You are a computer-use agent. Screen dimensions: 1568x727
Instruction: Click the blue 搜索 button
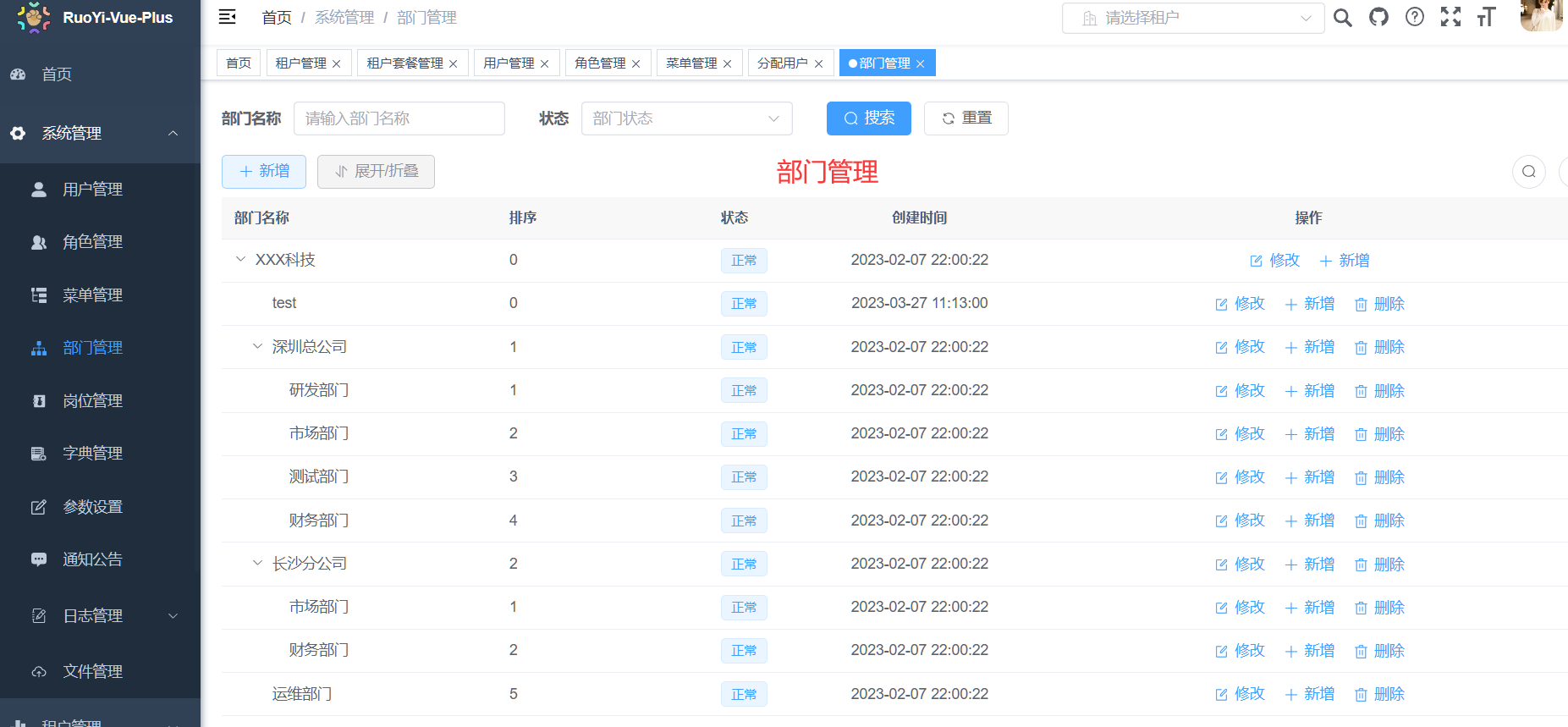(869, 118)
